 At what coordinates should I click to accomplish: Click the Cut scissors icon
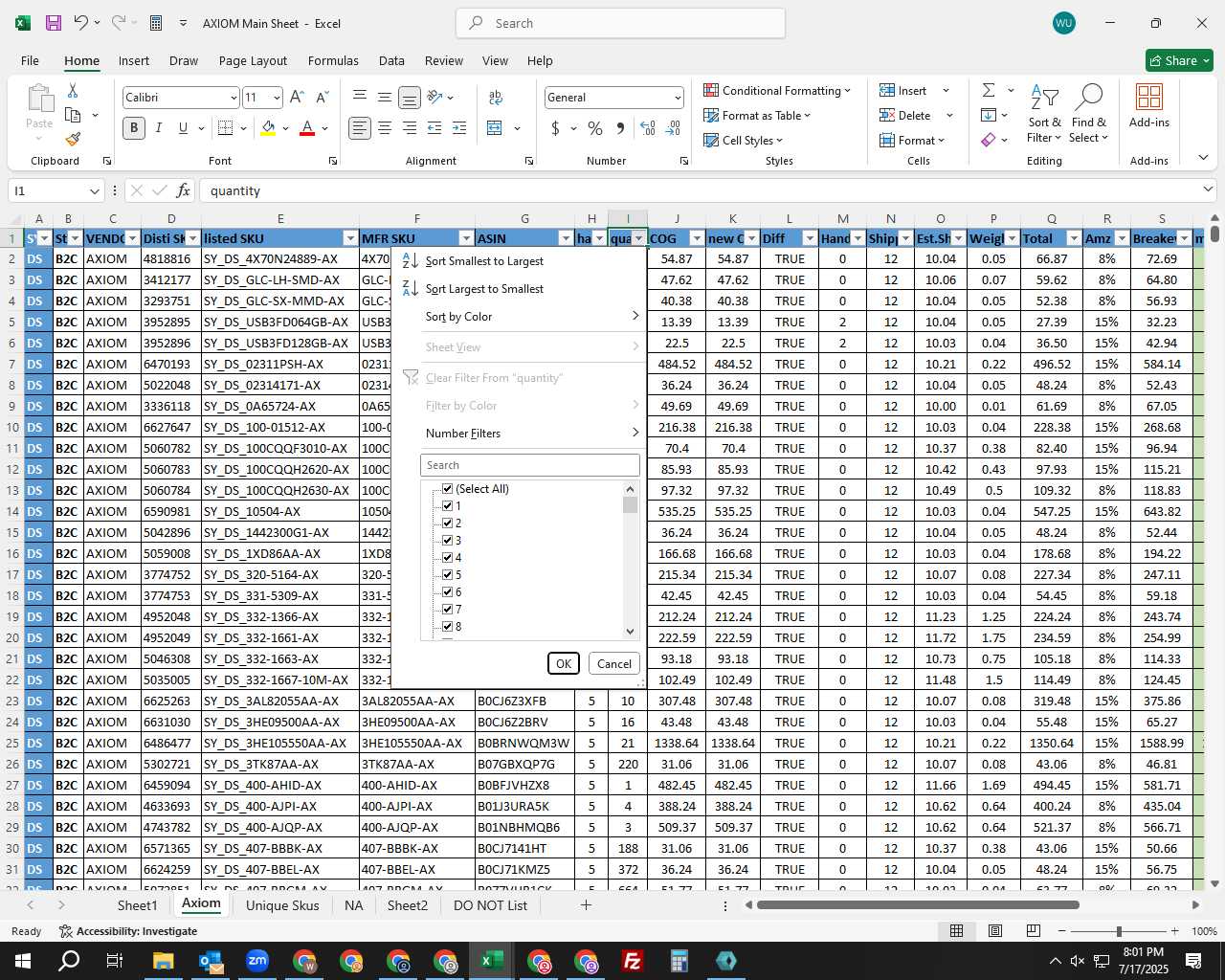click(x=73, y=90)
